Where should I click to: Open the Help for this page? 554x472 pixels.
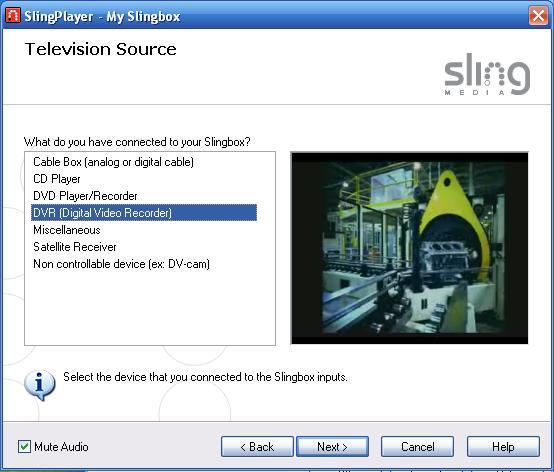[x=503, y=447]
